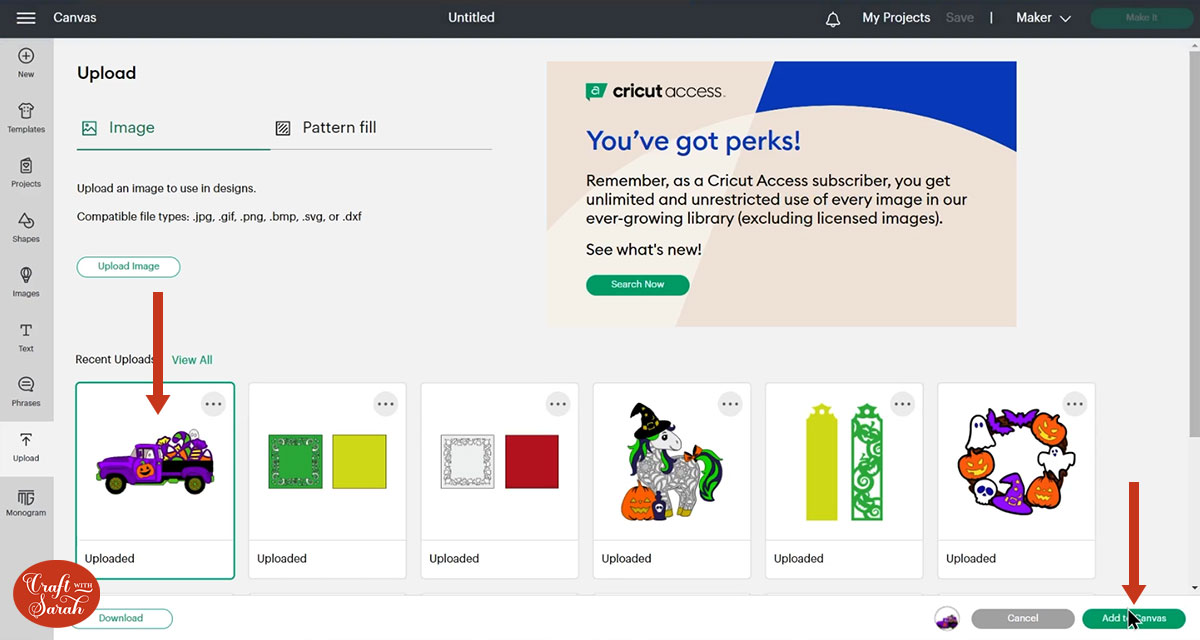Click the Cancel button
The image size is (1200, 640).
click(1022, 618)
